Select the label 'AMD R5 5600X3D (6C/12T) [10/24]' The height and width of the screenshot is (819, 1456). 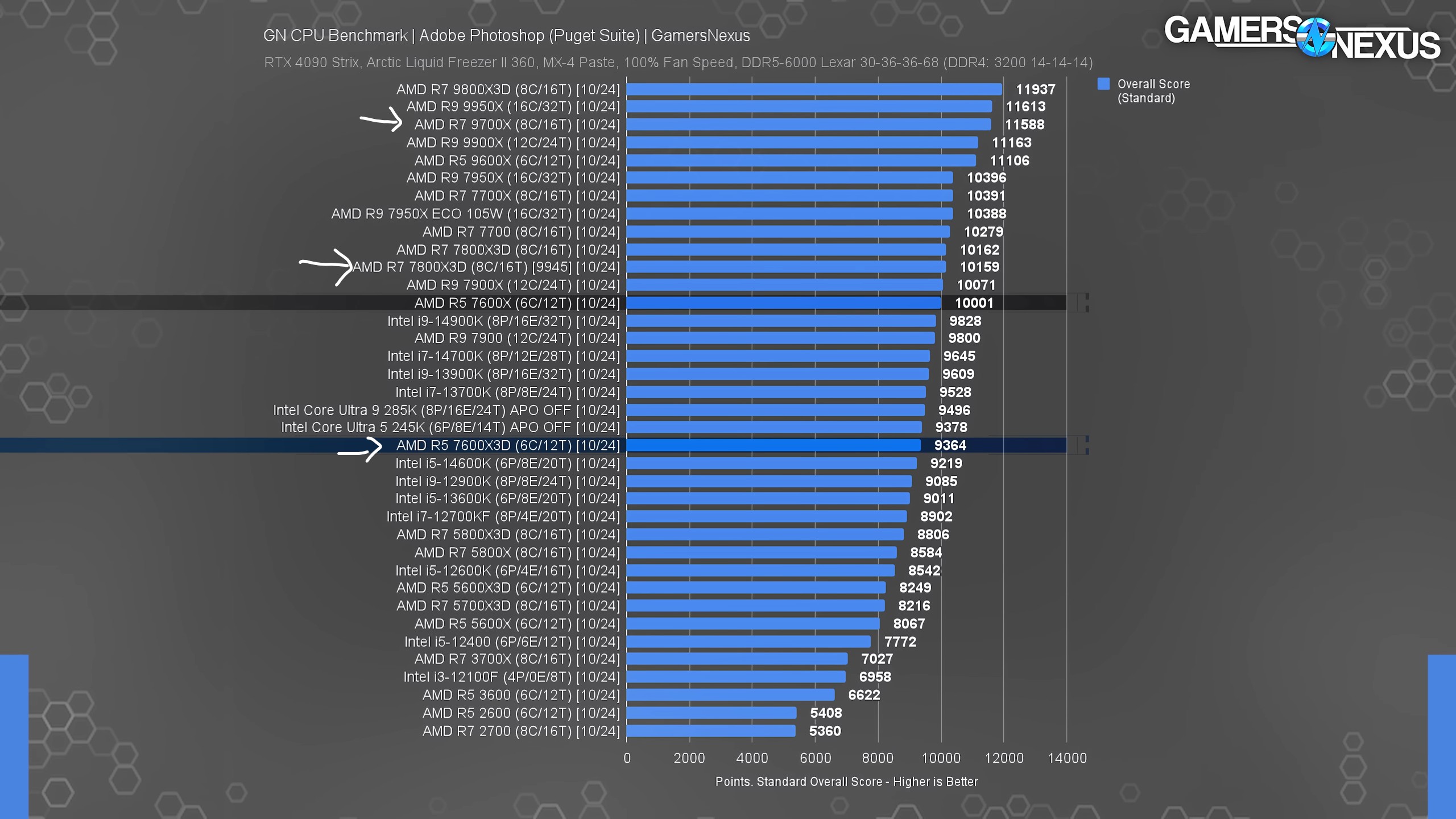(x=508, y=588)
